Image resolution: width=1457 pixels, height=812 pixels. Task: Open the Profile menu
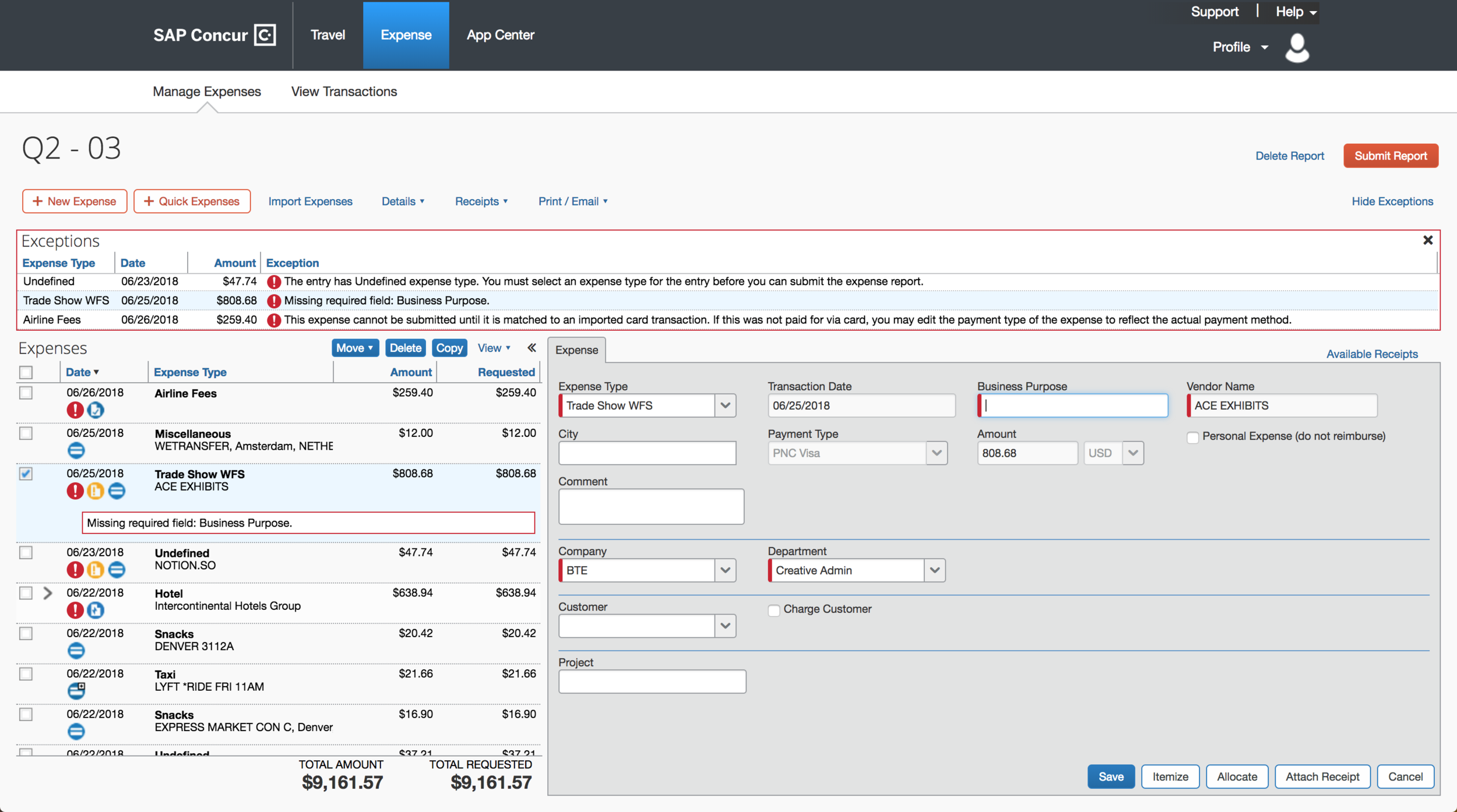1240,47
